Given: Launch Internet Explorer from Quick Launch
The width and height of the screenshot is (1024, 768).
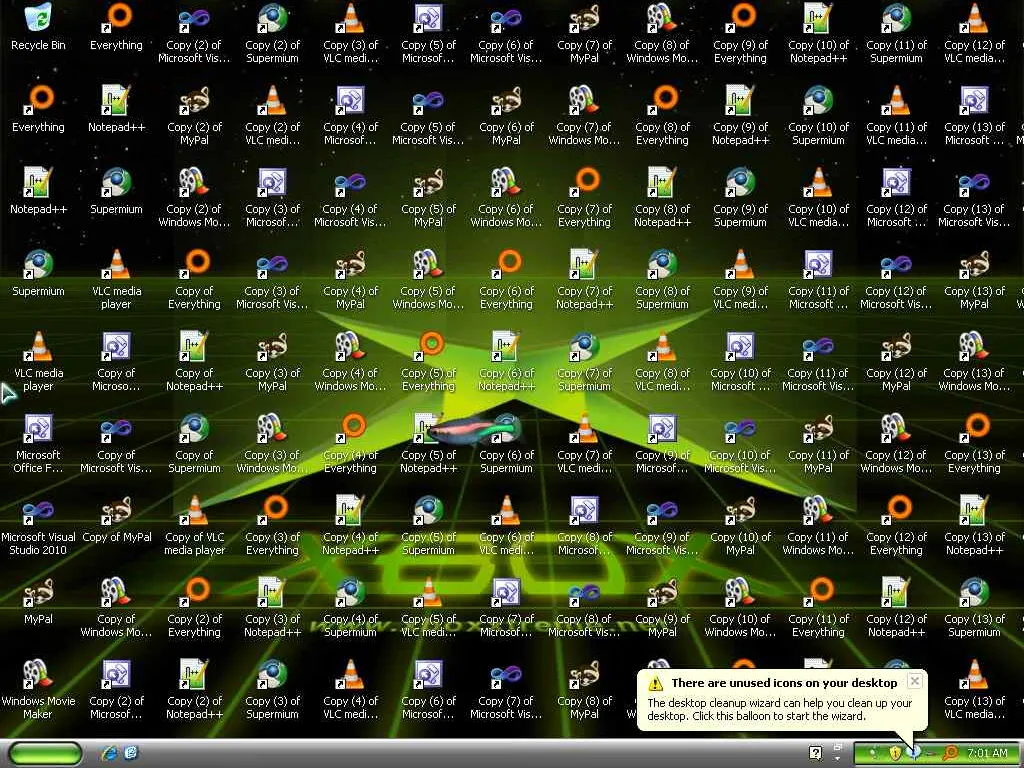Looking at the screenshot, I should [108, 753].
